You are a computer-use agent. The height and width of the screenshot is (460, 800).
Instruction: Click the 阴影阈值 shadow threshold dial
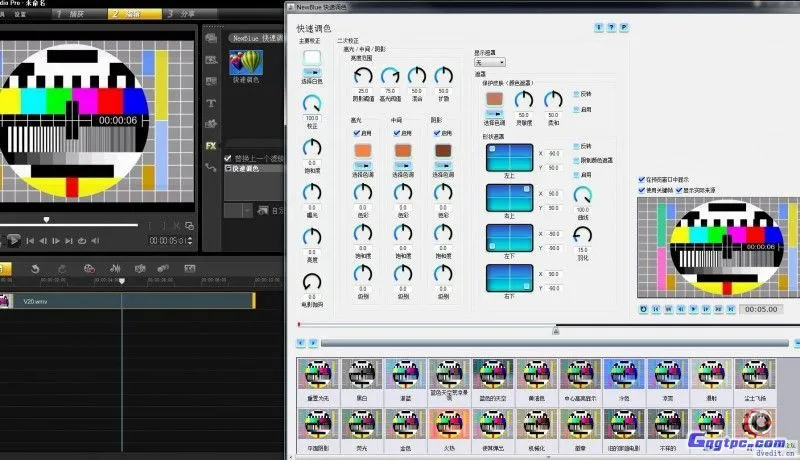pos(361,77)
